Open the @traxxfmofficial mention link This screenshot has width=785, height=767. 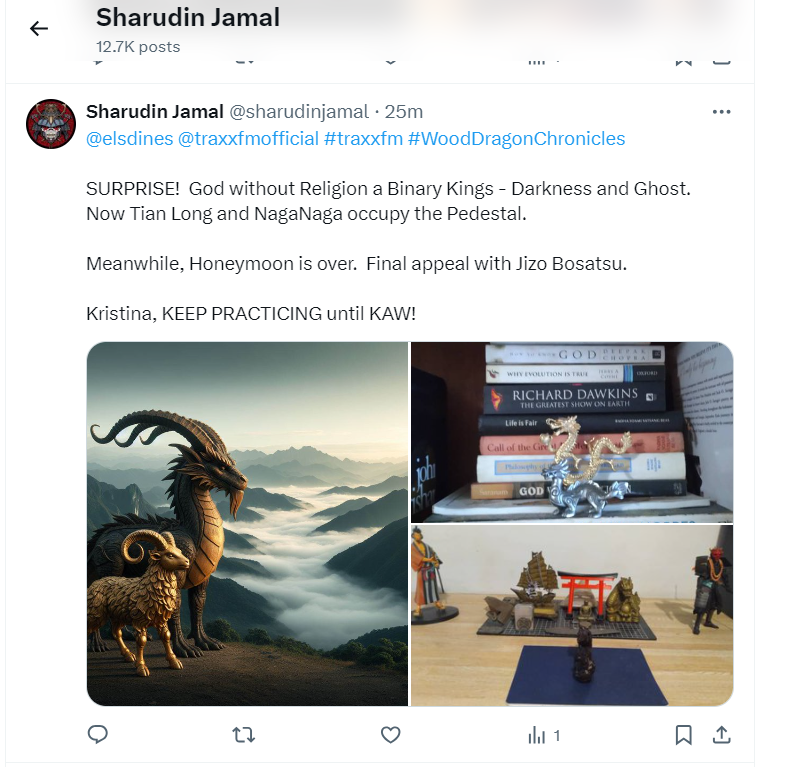click(x=248, y=139)
